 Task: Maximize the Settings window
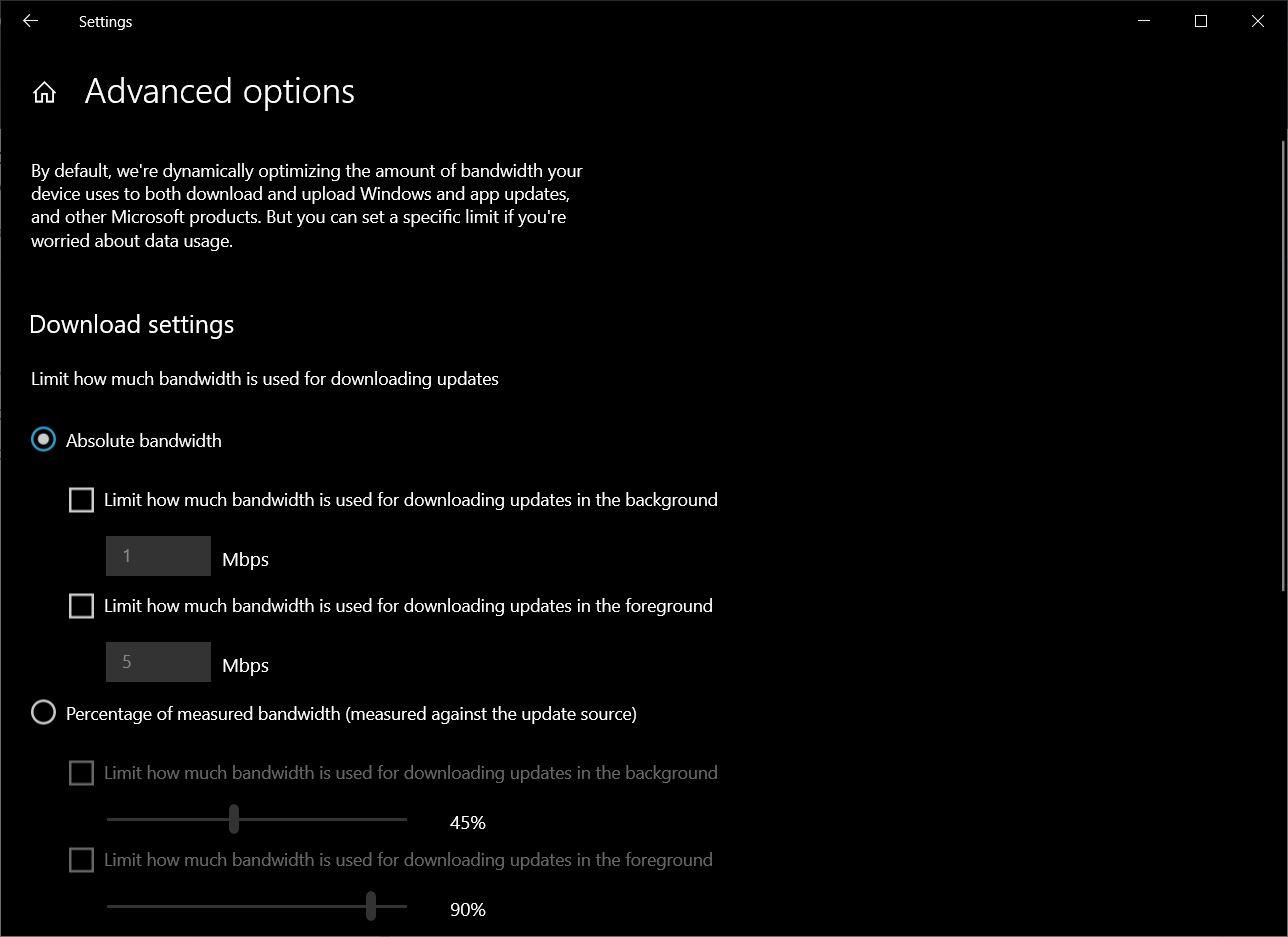coord(1201,21)
